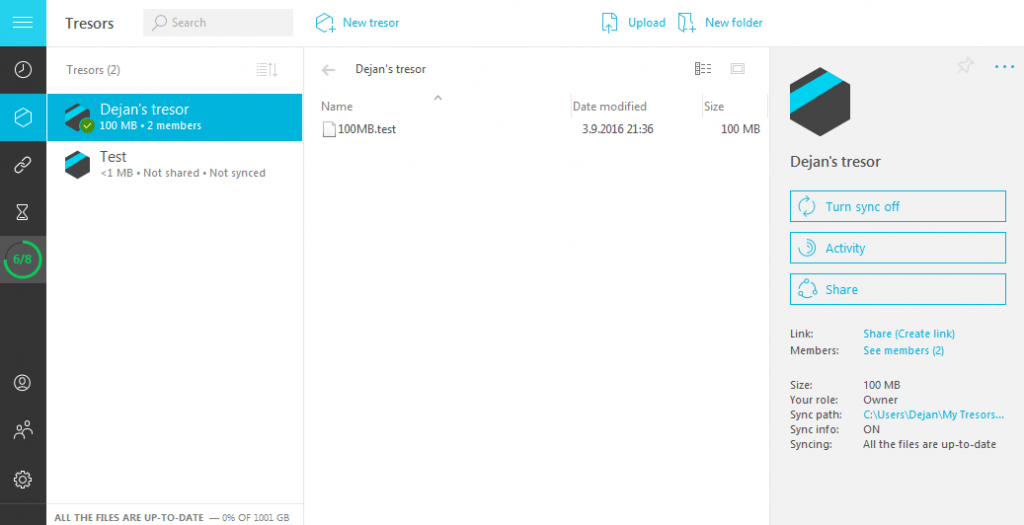Turn sync off for Dejan's tresor

897,206
